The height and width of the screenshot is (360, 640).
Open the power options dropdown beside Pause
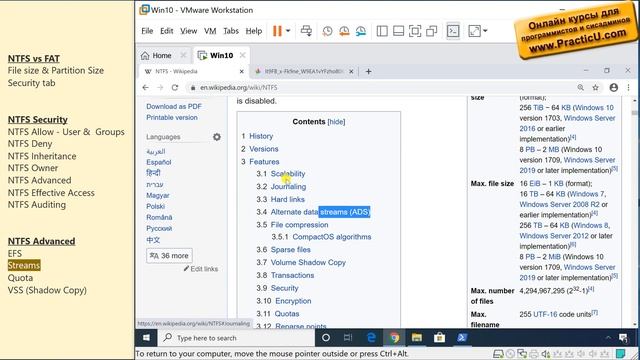(x=288, y=31)
